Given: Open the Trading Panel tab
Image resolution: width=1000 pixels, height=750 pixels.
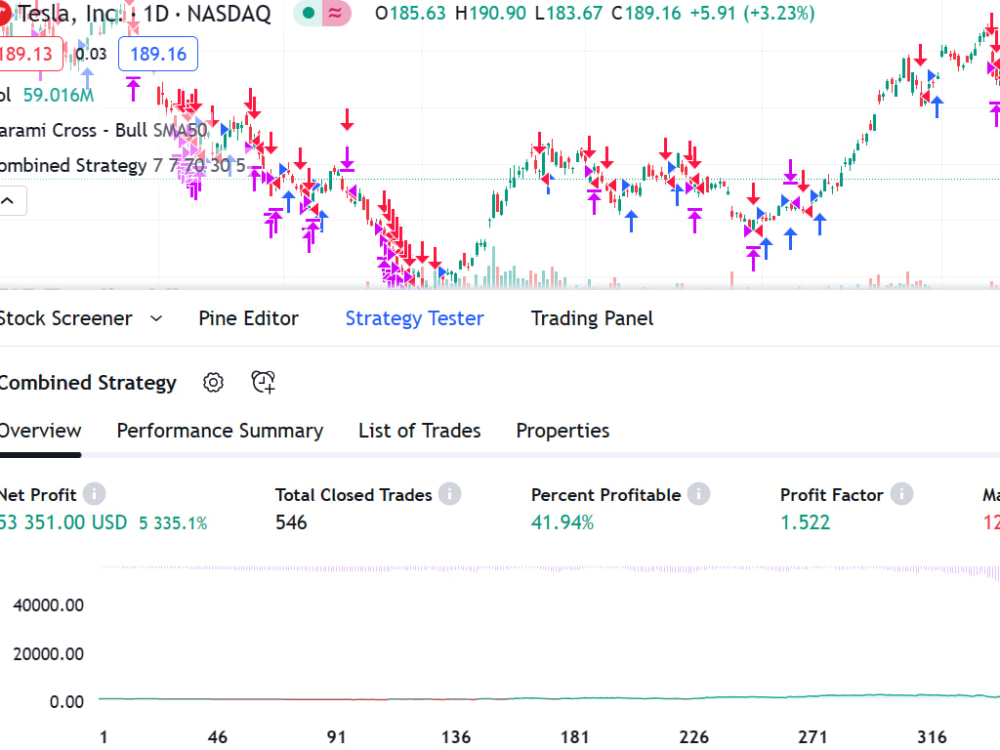Looking at the screenshot, I should (x=591, y=318).
